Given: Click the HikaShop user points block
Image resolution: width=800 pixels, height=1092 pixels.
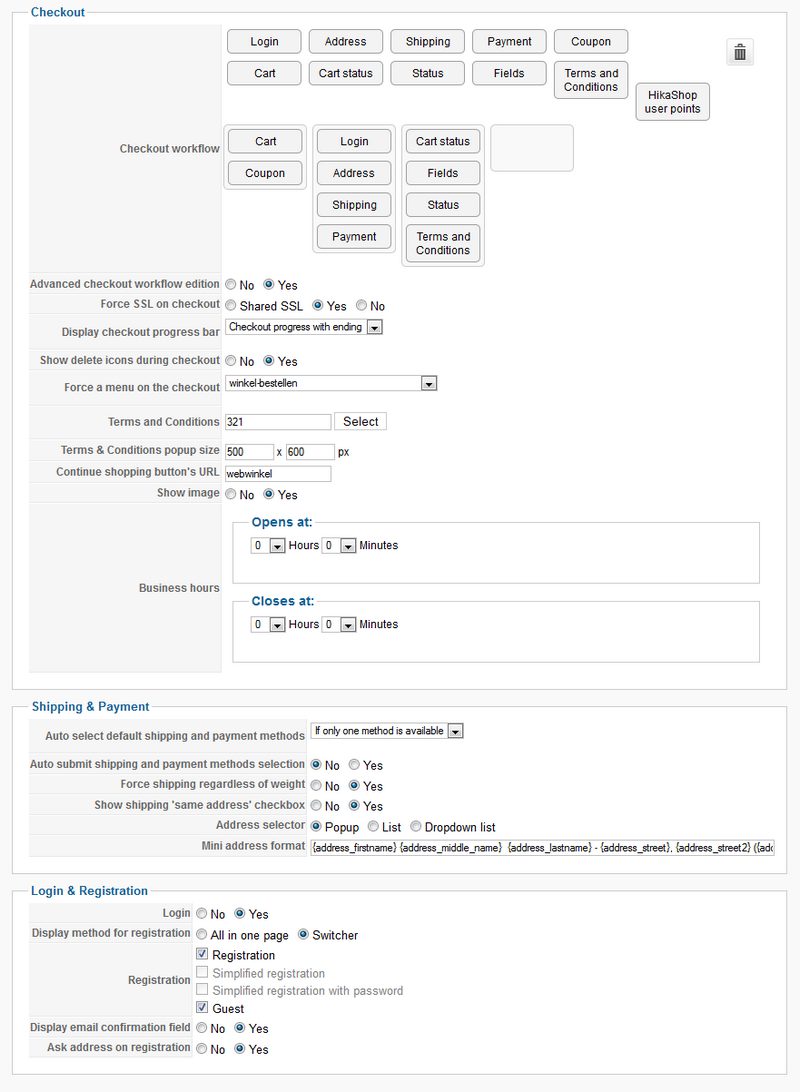Looking at the screenshot, I should click(672, 102).
